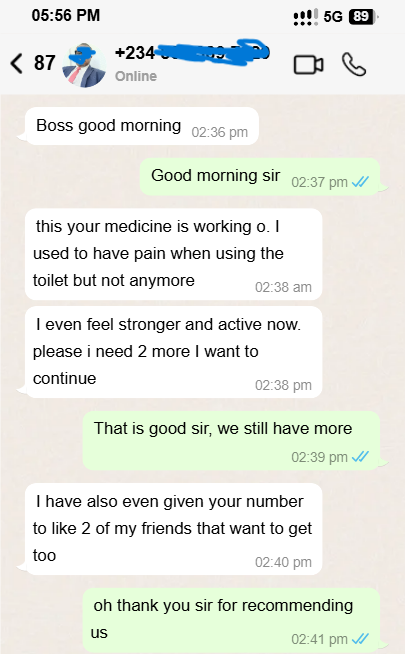Start a voice call using phone icon
The height and width of the screenshot is (654, 405).
click(354, 64)
